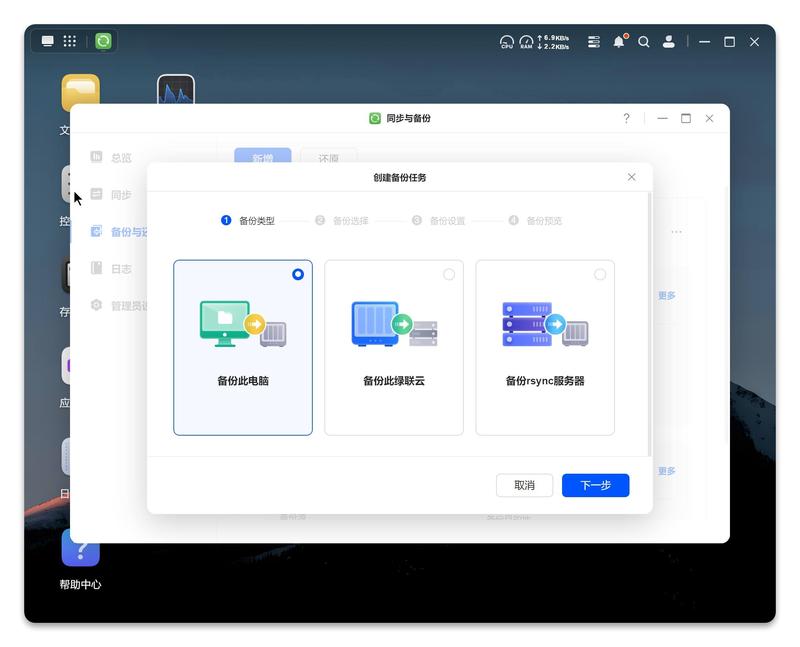Click the 日志 sidebar icon
Image resolution: width=800 pixels, height=647 pixels.
[96, 268]
